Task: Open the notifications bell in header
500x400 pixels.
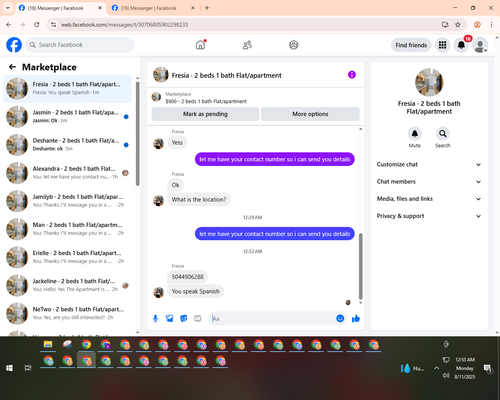Action: click(461, 45)
